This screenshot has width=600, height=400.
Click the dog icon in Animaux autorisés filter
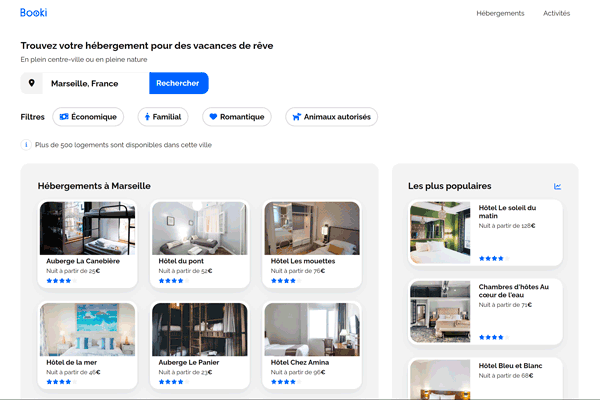pyautogui.click(x=297, y=117)
